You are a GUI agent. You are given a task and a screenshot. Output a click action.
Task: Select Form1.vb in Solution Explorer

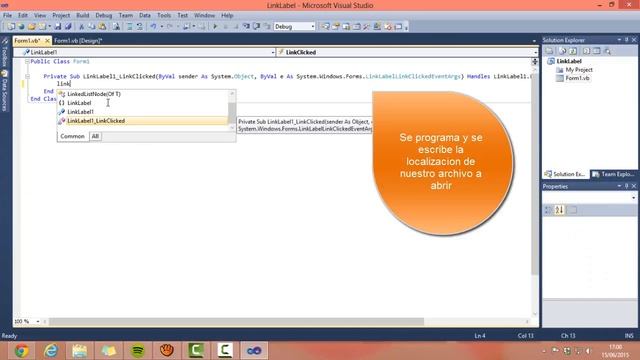(x=577, y=78)
